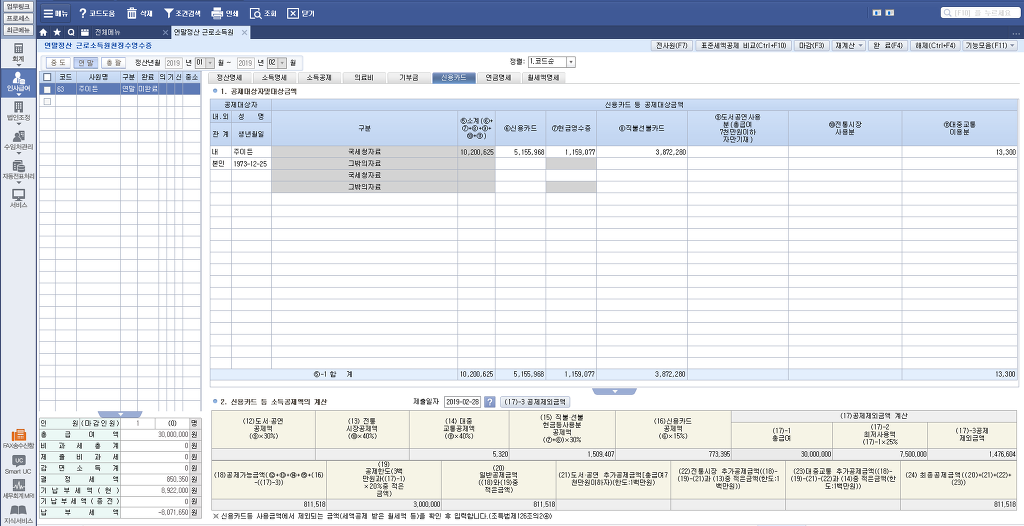Collapse the employee list with down-arrow handle
Screen dimensions: 1024x526
coord(120,414)
